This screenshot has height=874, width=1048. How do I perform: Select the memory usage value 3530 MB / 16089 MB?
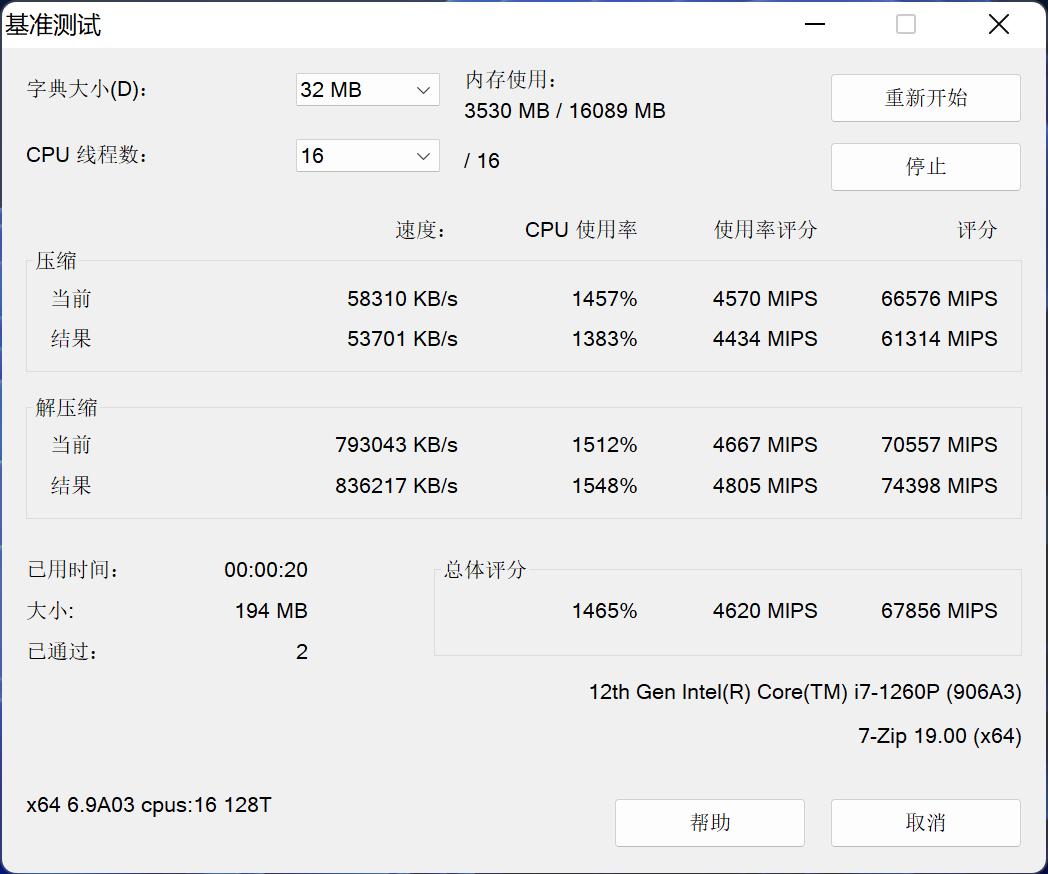click(564, 111)
